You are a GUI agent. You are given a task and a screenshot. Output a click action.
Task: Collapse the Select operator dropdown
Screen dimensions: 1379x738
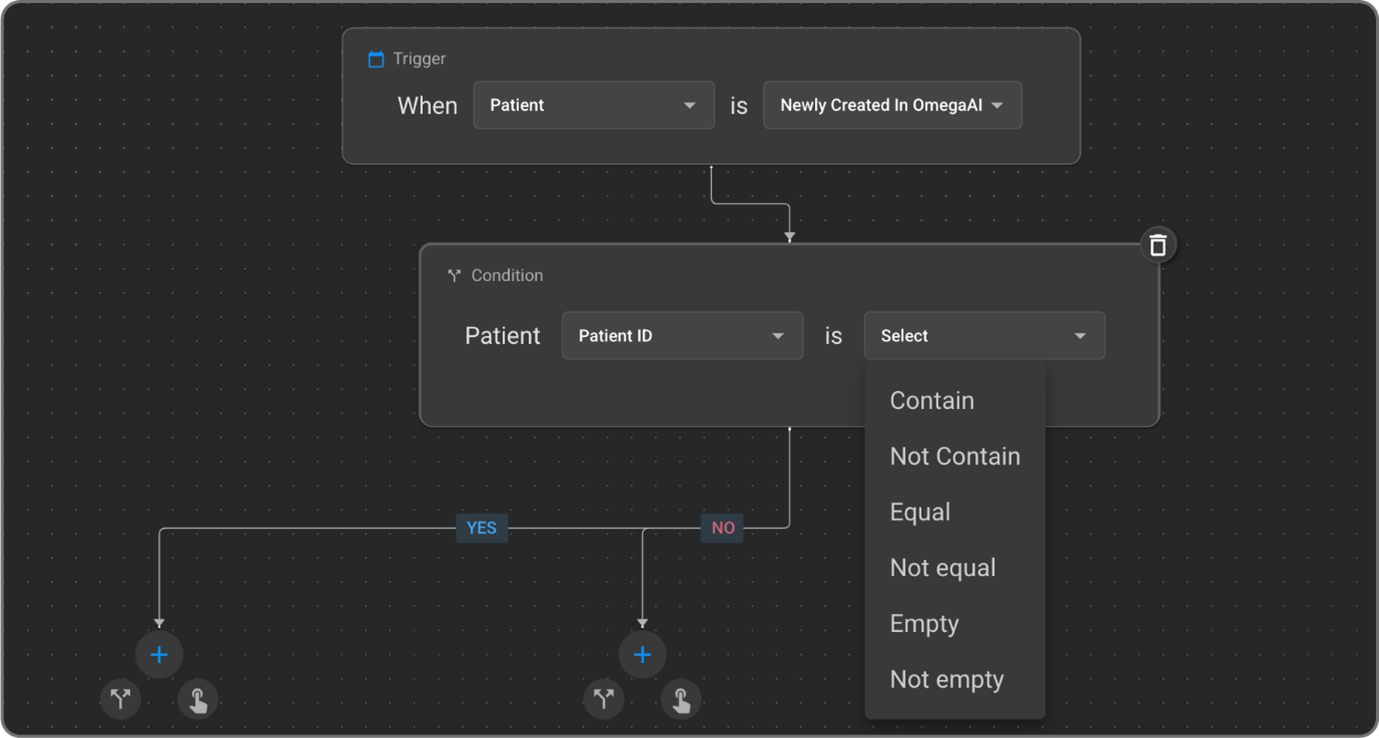(x=984, y=336)
